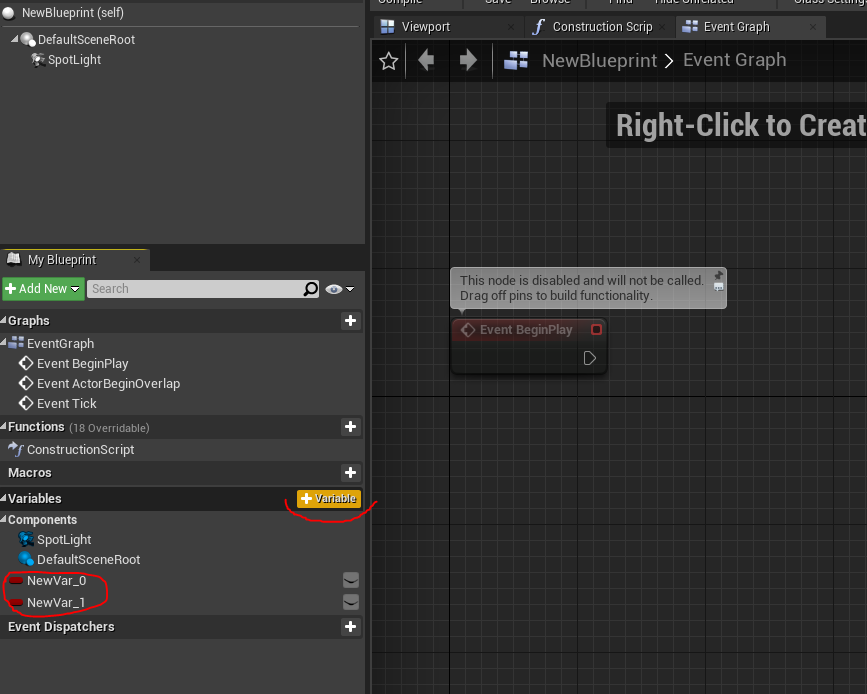Click the Event BeginPlay node diamond icon
Viewport: 867px width, 694px height.
point(468,330)
